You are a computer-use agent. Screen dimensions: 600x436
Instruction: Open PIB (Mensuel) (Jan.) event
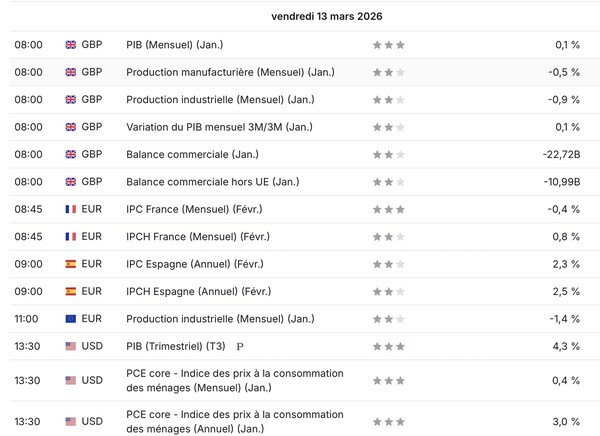(x=174, y=45)
